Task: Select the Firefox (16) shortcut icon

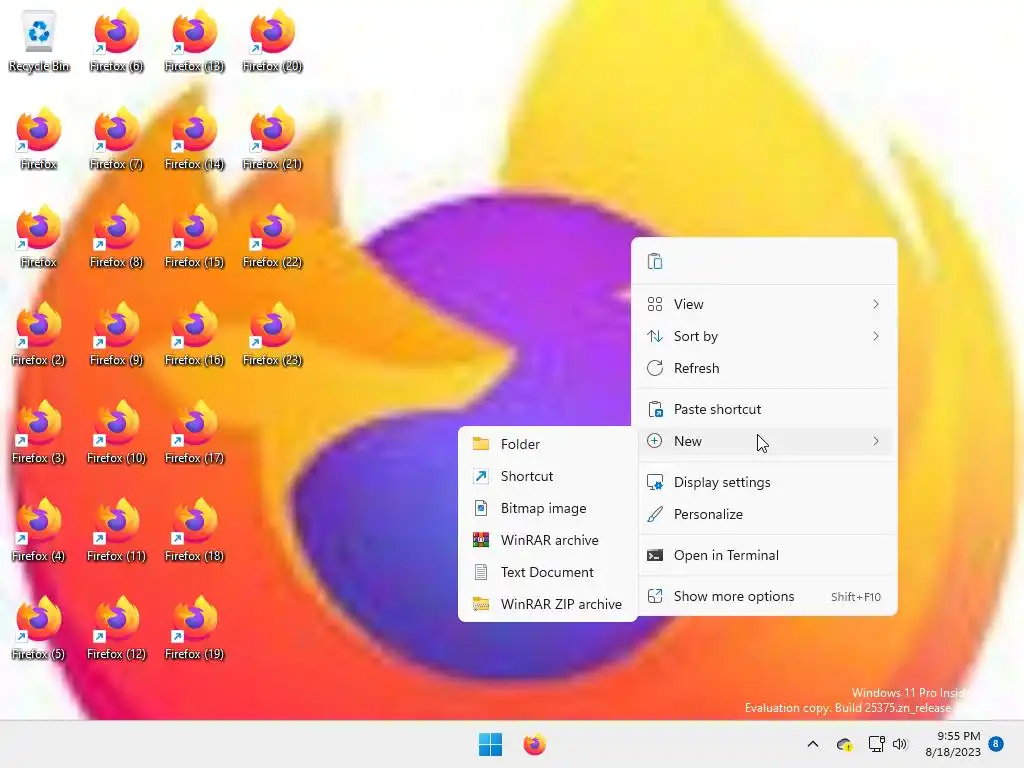Action: tap(195, 334)
